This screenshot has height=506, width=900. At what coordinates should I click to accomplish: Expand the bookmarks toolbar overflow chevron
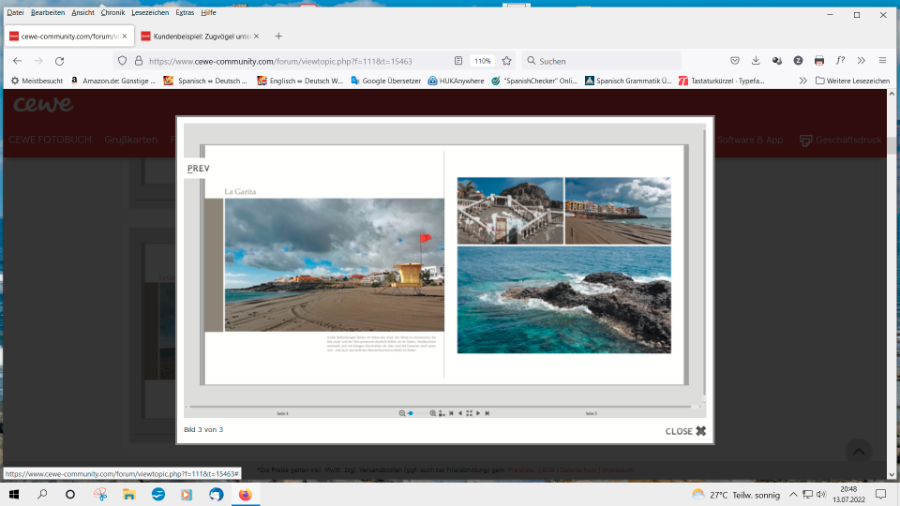[802, 80]
